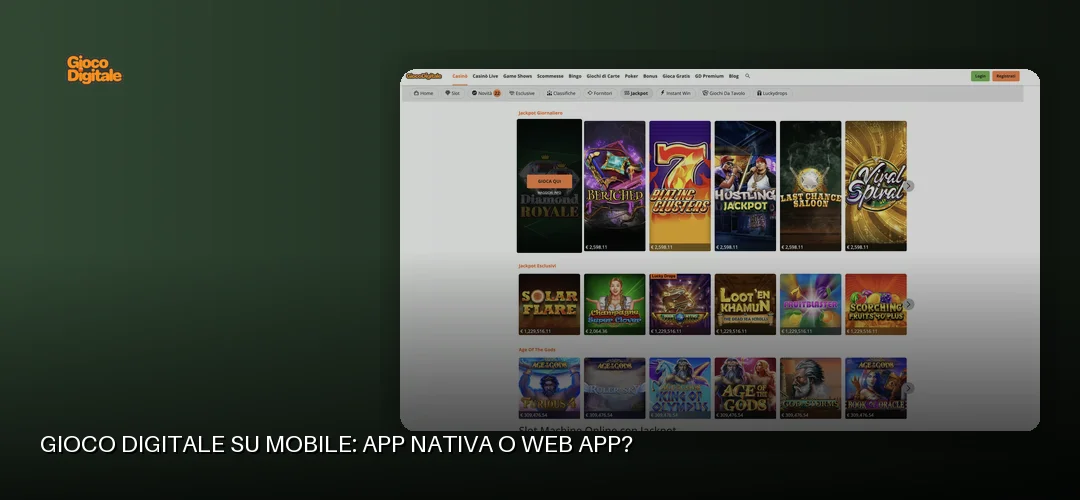Open the Game Shows menu item
1080x500 pixels.
point(517,76)
